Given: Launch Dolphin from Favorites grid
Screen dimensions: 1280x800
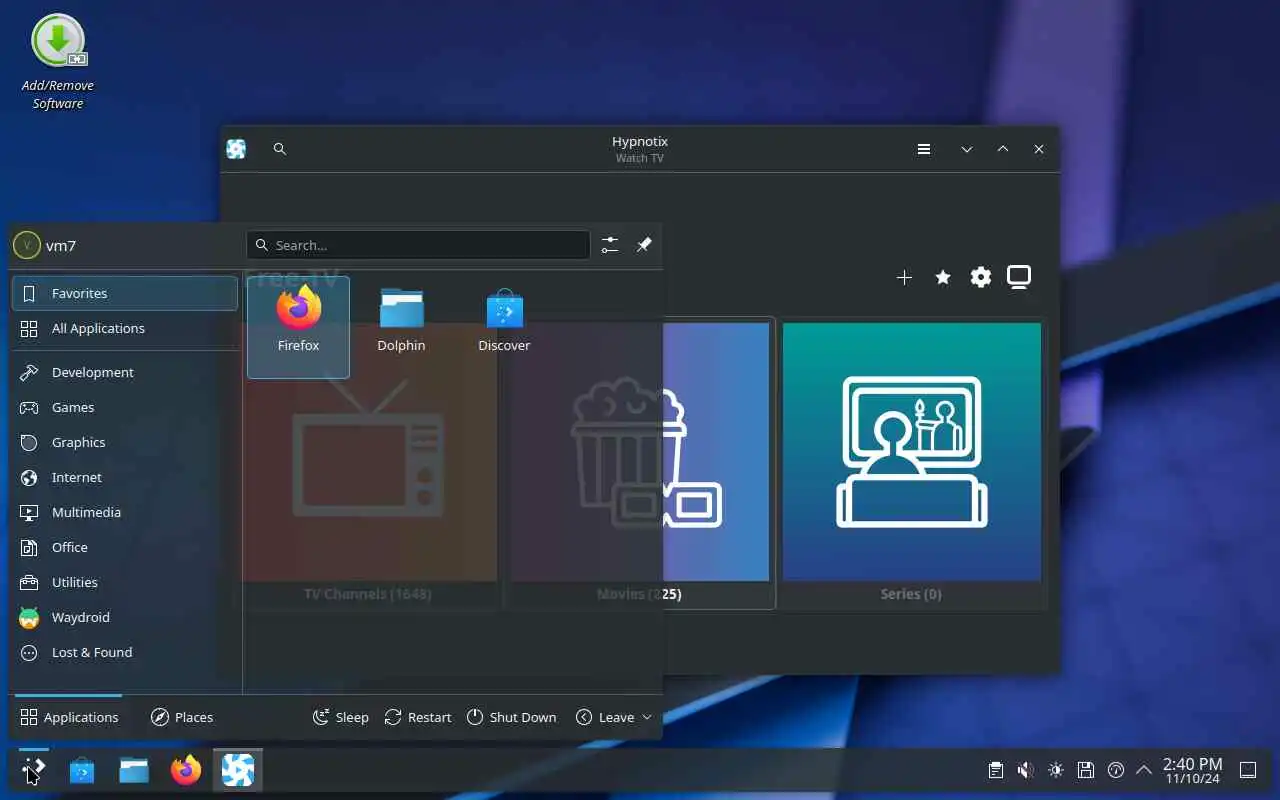Looking at the screenshot, I should coord(401,327).
